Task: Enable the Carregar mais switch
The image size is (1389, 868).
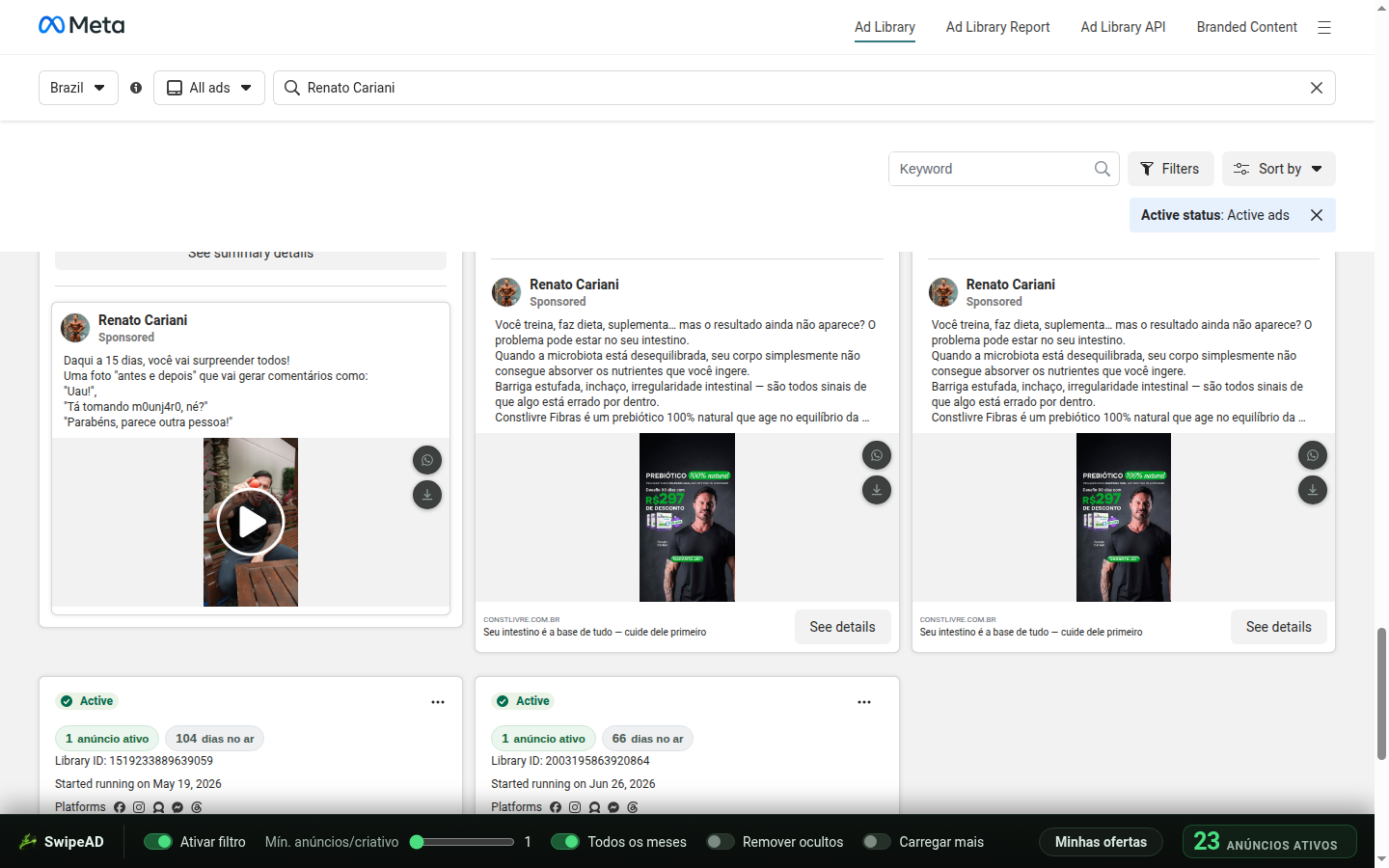Action: coord(877,842)
